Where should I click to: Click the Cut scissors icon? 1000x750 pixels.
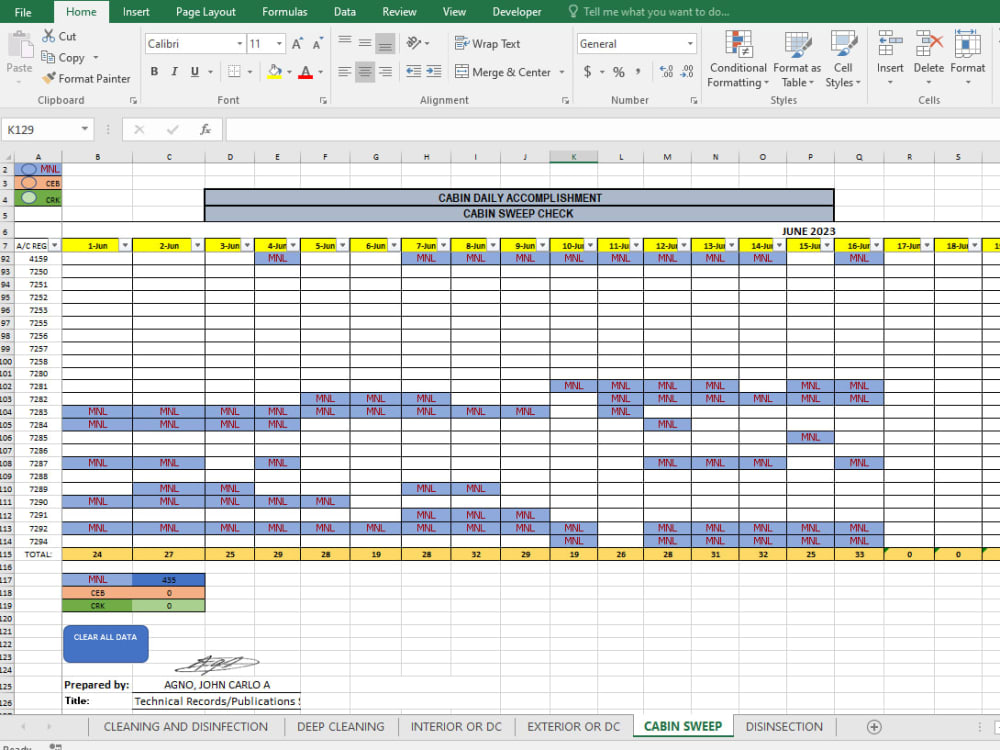click(48, 36)
